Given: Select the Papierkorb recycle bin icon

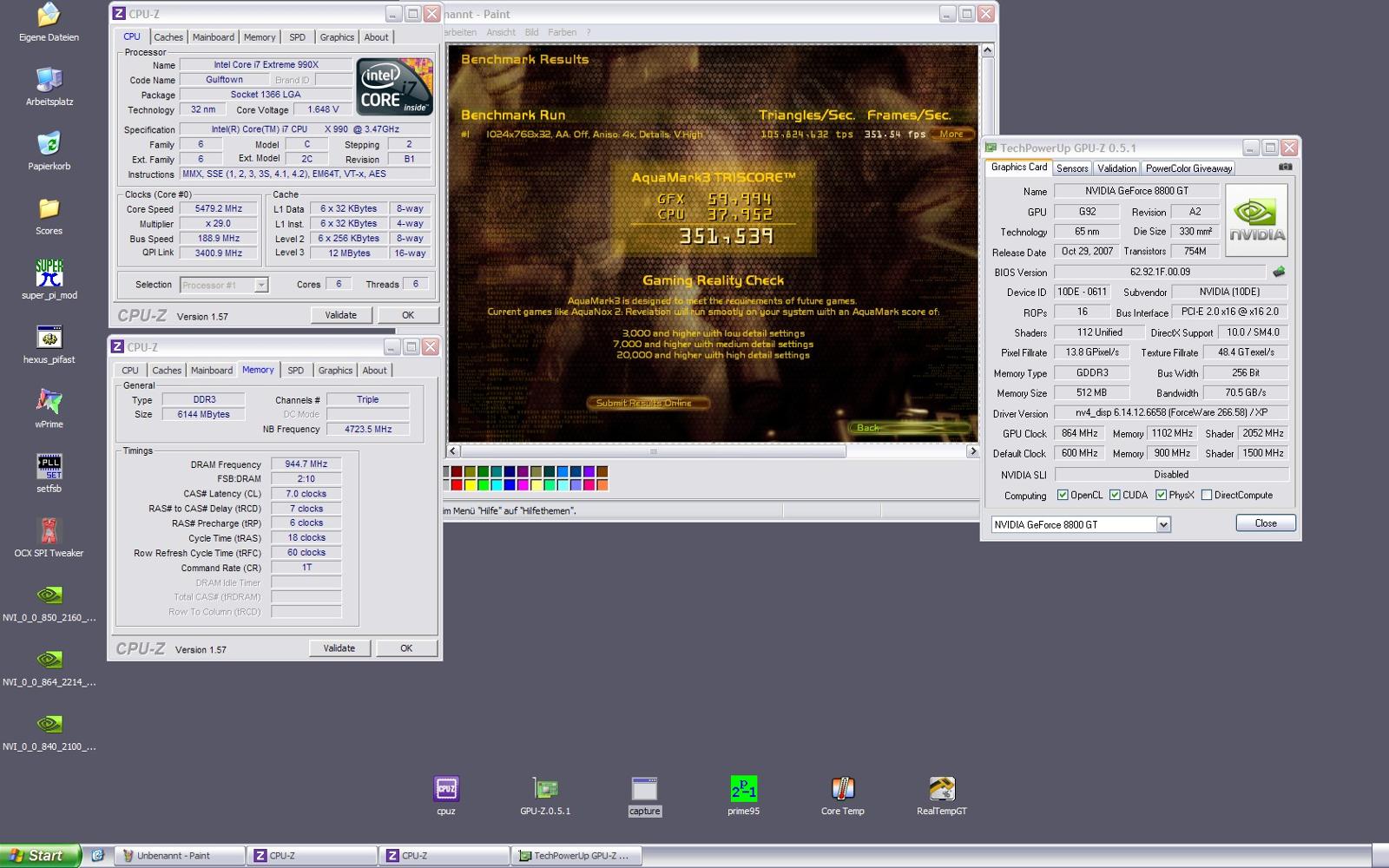Looking at the screenshot, I should pyautogui.click(x=49, y=151).
